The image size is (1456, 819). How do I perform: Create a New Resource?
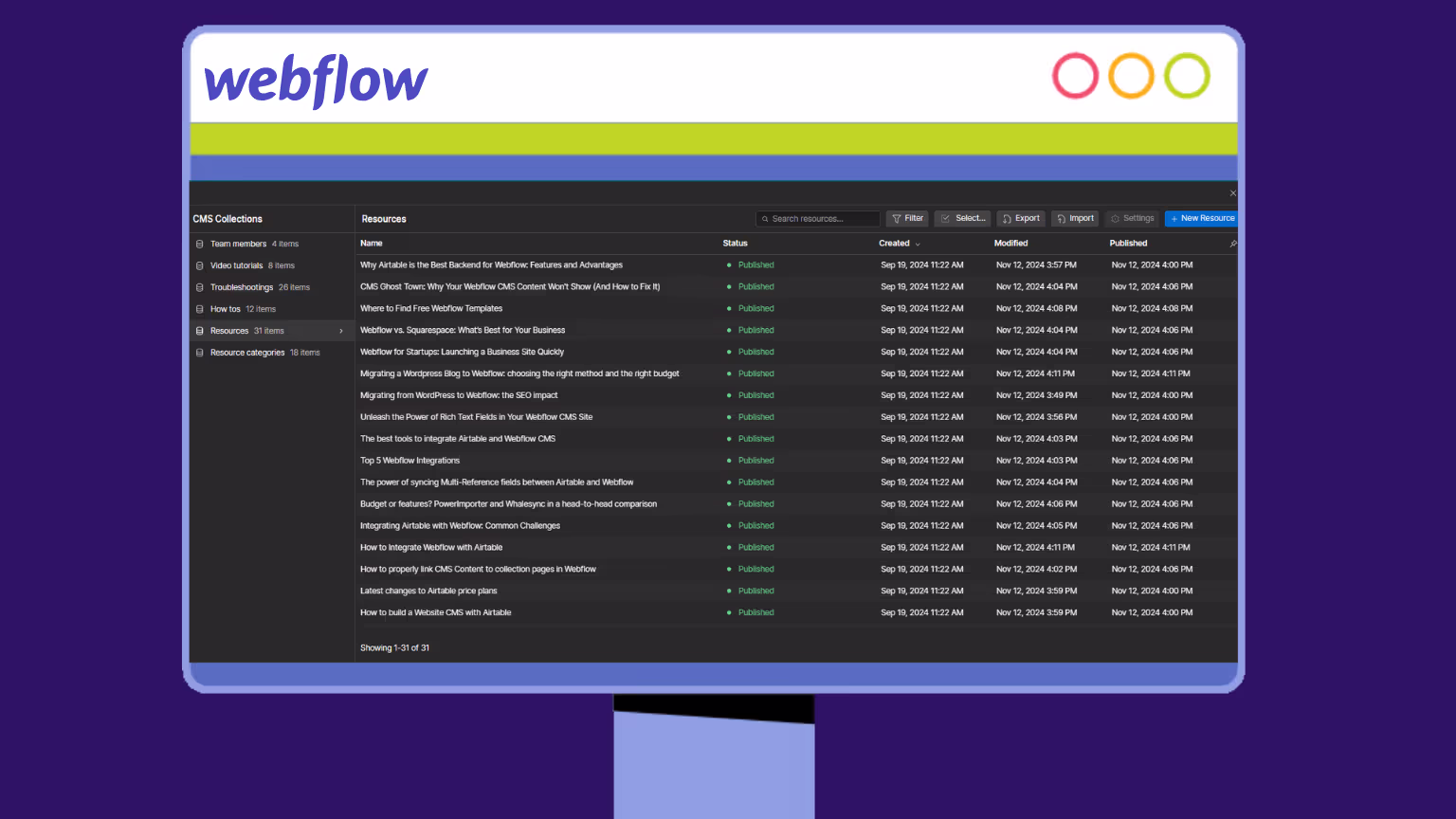(1201, 218)
